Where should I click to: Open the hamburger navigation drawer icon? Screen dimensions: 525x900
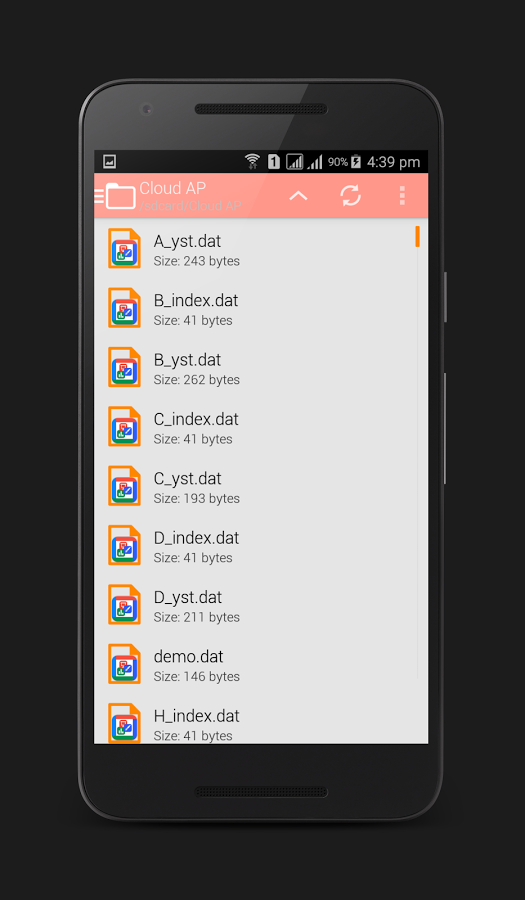click(x=99, y=196)
